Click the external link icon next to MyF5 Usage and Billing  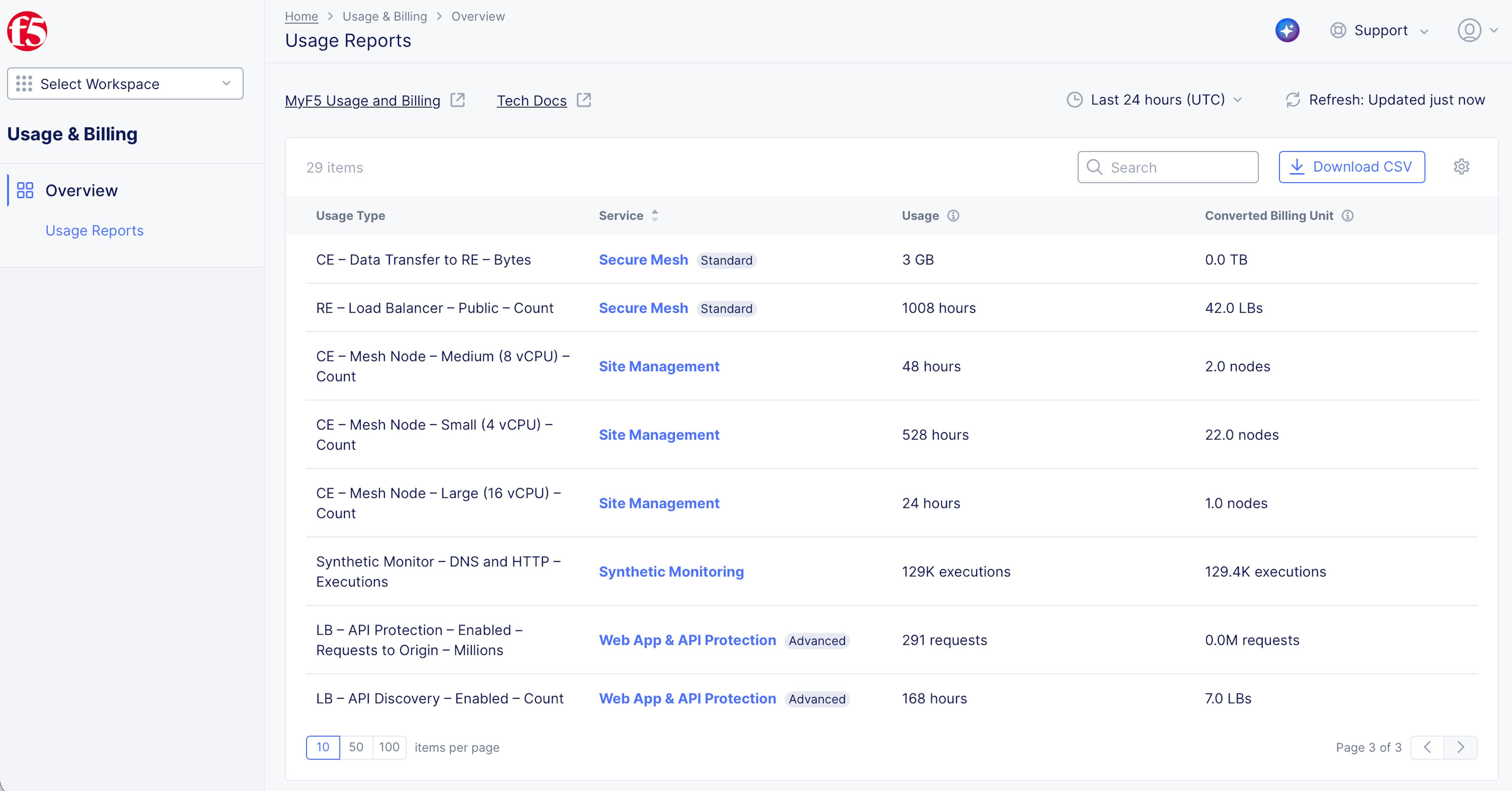458,100
